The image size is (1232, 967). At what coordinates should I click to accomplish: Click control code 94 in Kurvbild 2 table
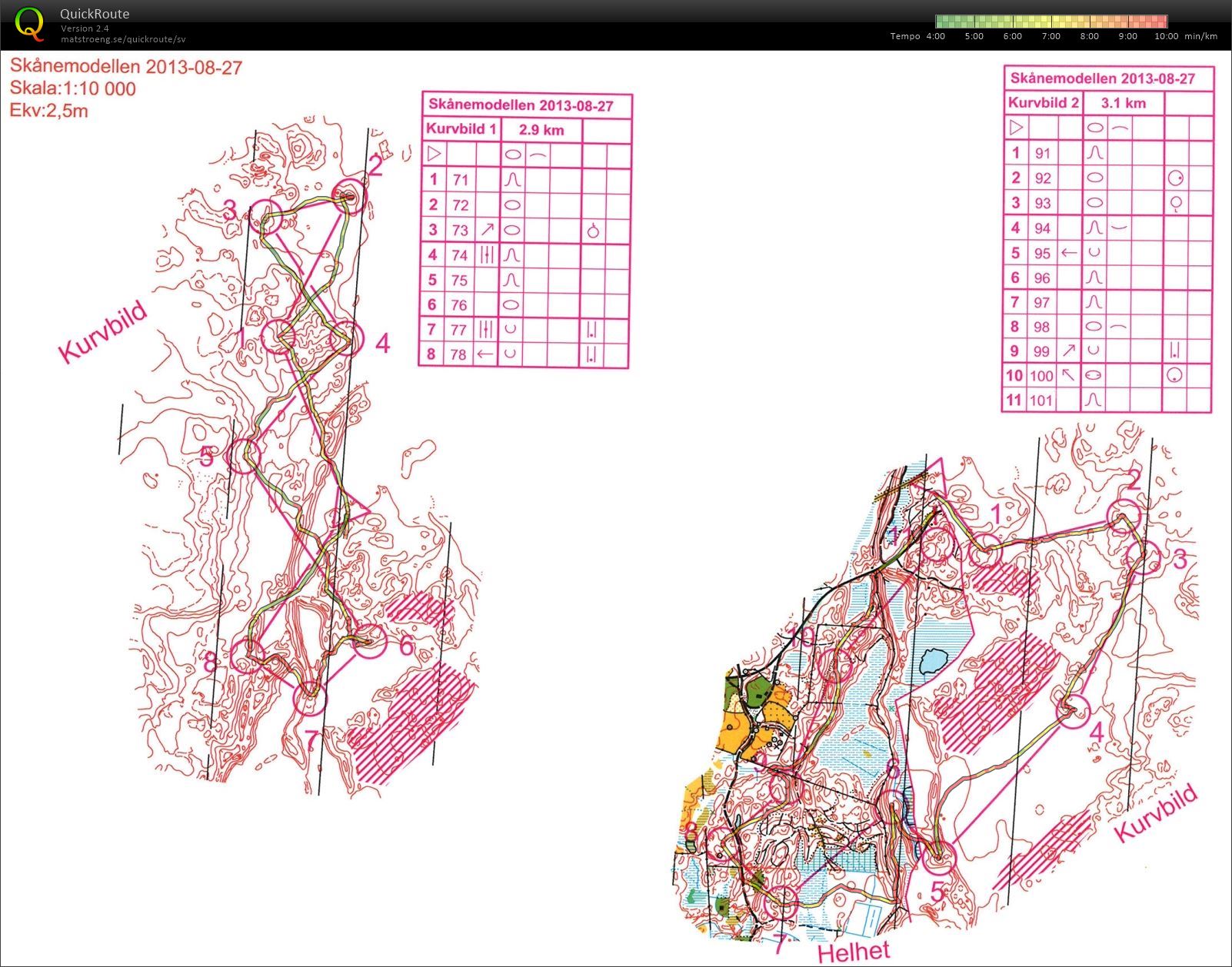click(1042, 228)
